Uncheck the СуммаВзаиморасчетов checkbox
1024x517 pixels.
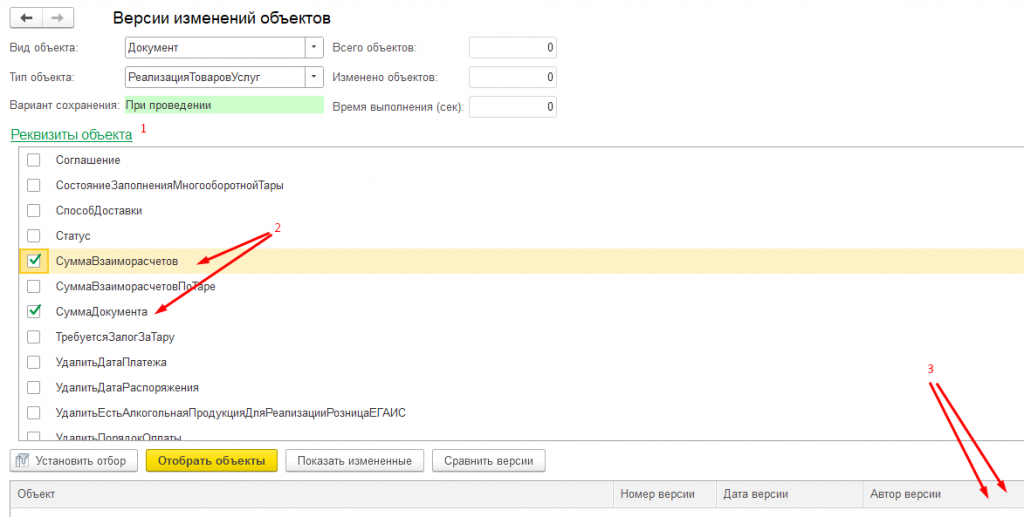click(x=34, y=261)
